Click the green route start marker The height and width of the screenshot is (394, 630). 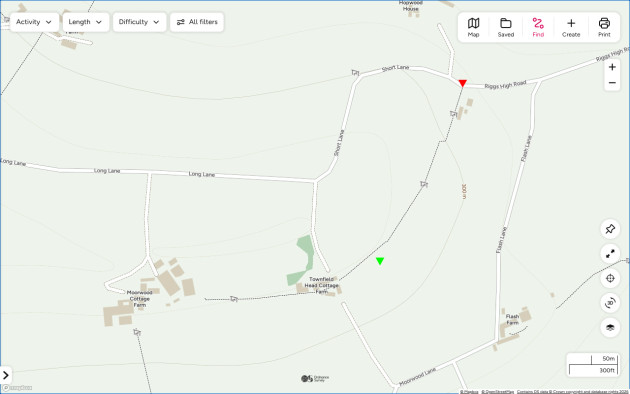point(380,261)
